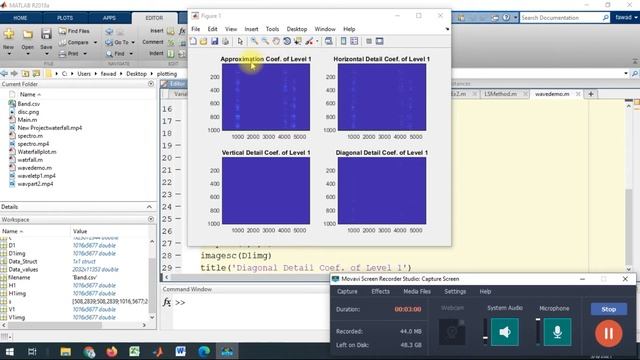The width and height of the screenshot is (640, 360).
Task: Stop the Movavi screen recording
Action: point(608,309)
